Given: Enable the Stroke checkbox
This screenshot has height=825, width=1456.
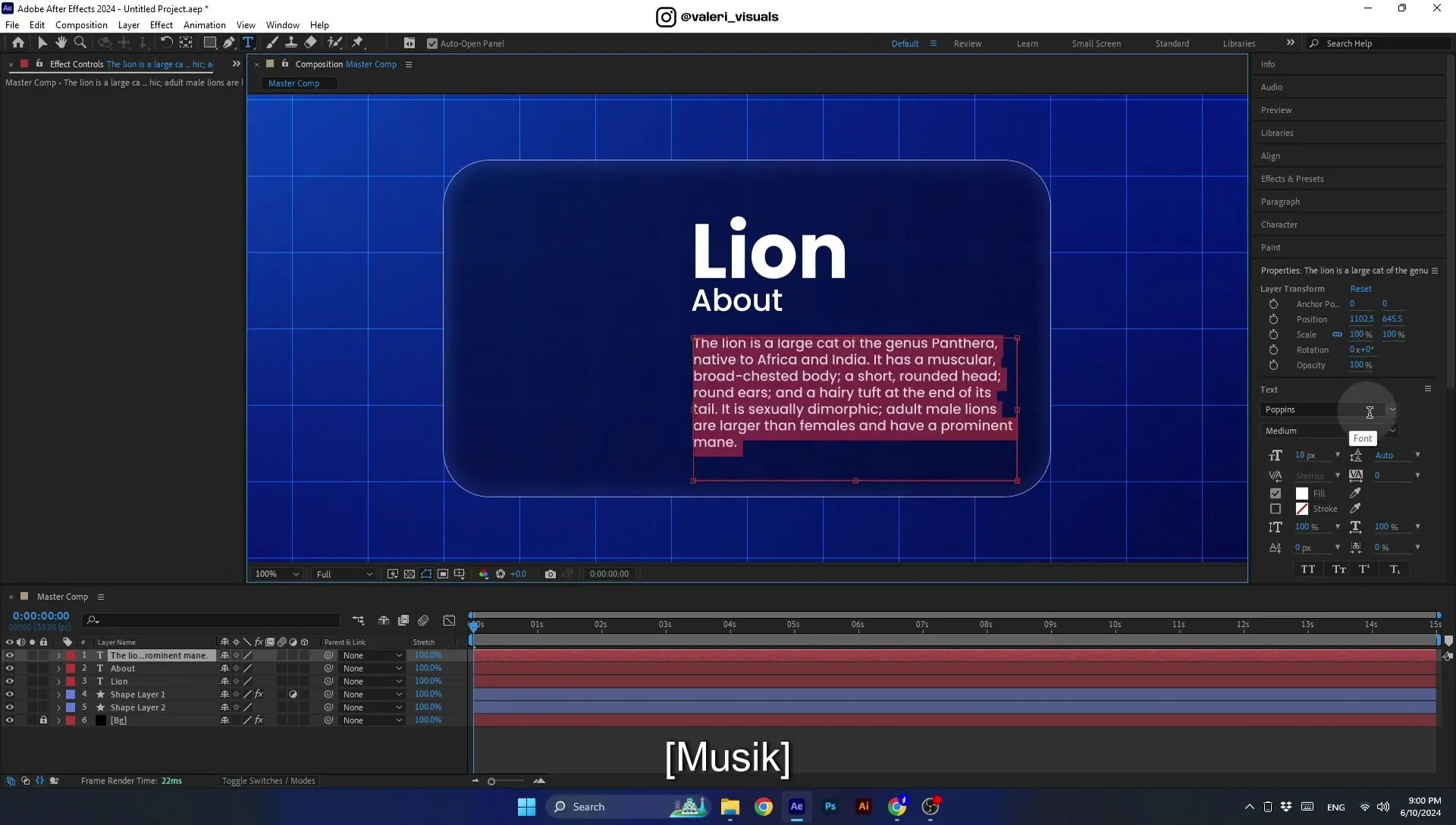Looking at the screenshot, I should (x=1276, y=509).
